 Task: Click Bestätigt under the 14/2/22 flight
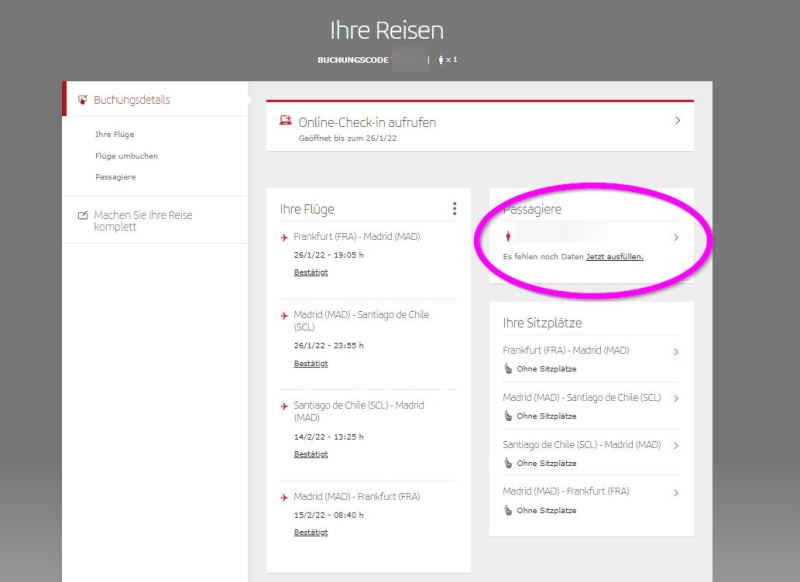pyautogui.click(x=310, y=454)
